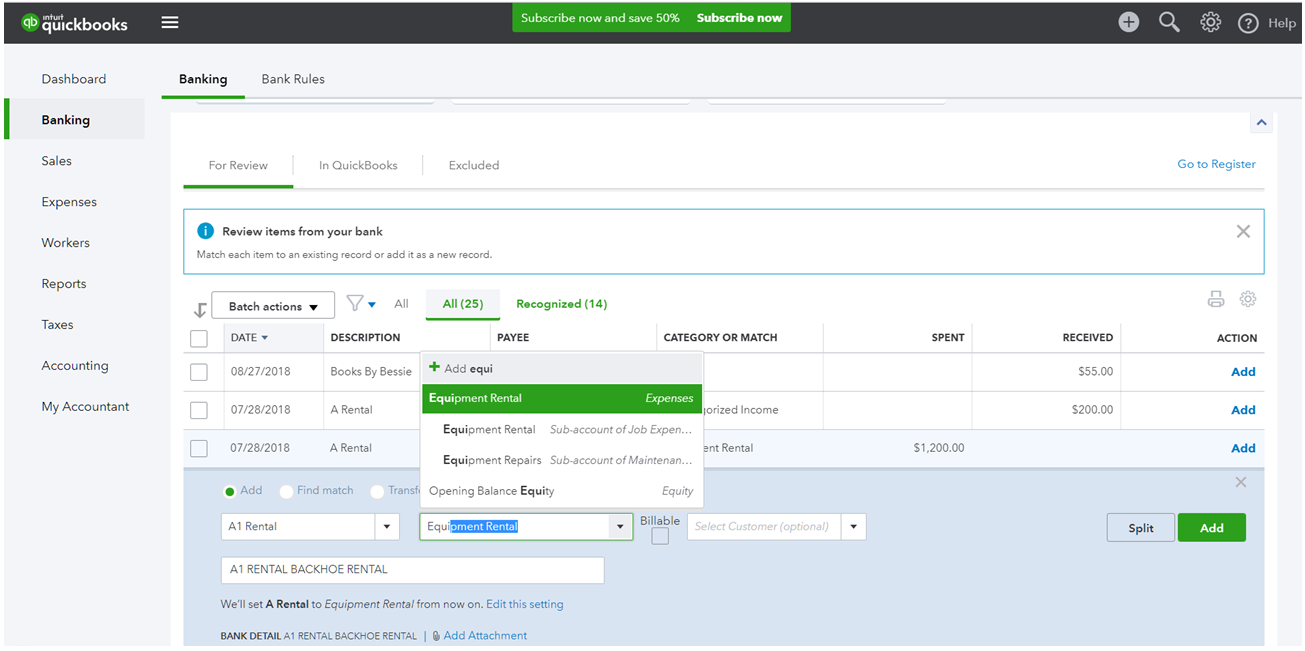Choose Equipment Rental Expenses option
1305x651 pixels.
click(x=562, y=398)
